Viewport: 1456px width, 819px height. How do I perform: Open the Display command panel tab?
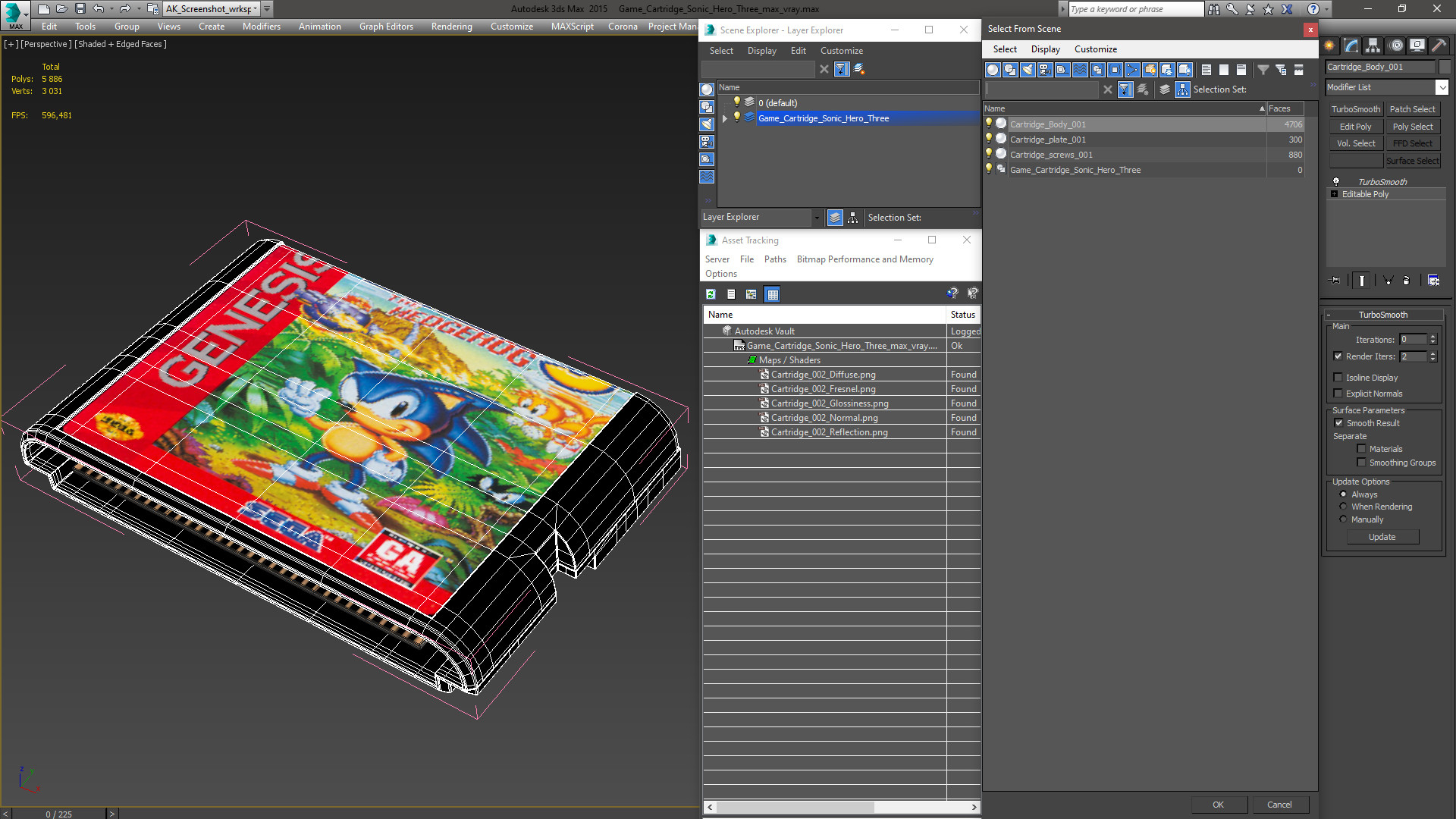tap(1417, 45)
